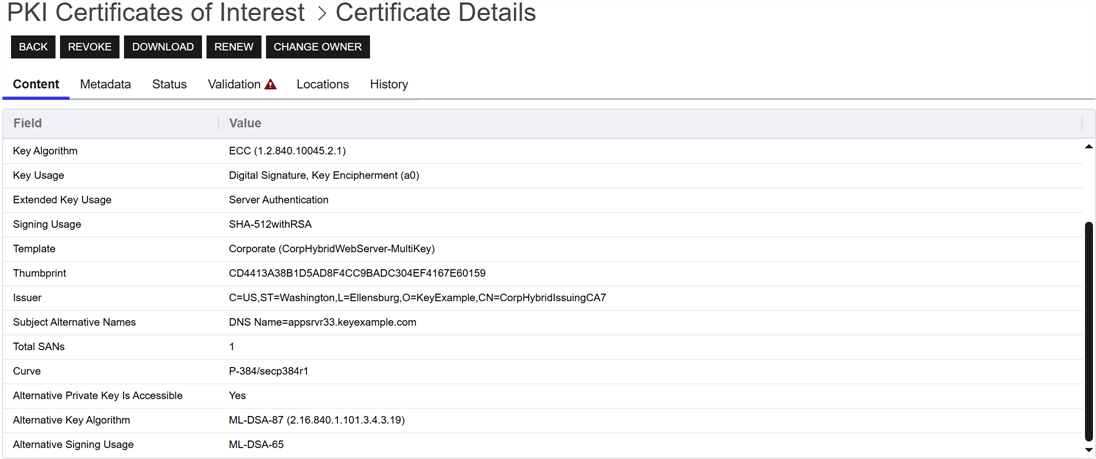Screen dimensions: 1096x459
Task: Navigate to PKI Certificates of Interest breadcrumb
Action: click(156, 13)
